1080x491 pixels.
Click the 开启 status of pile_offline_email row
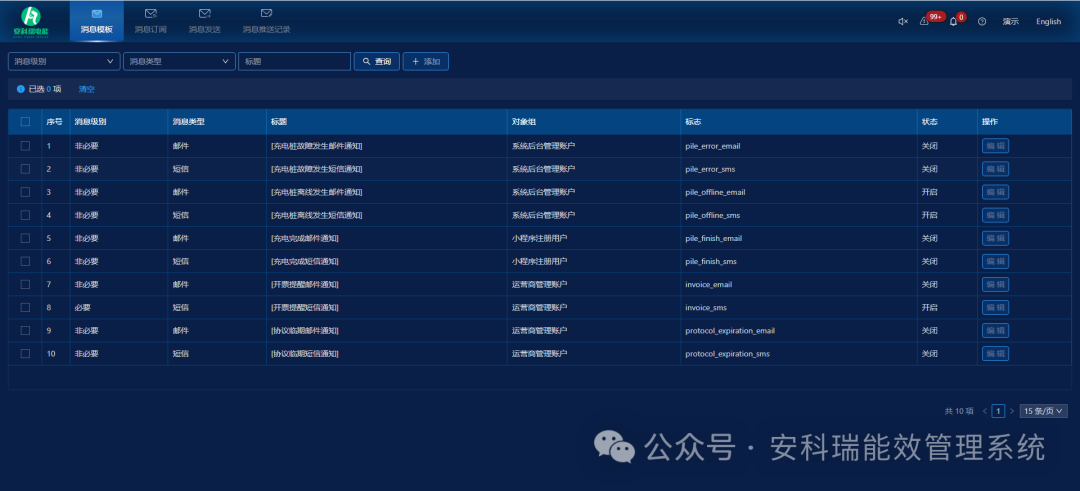point(929,192)
